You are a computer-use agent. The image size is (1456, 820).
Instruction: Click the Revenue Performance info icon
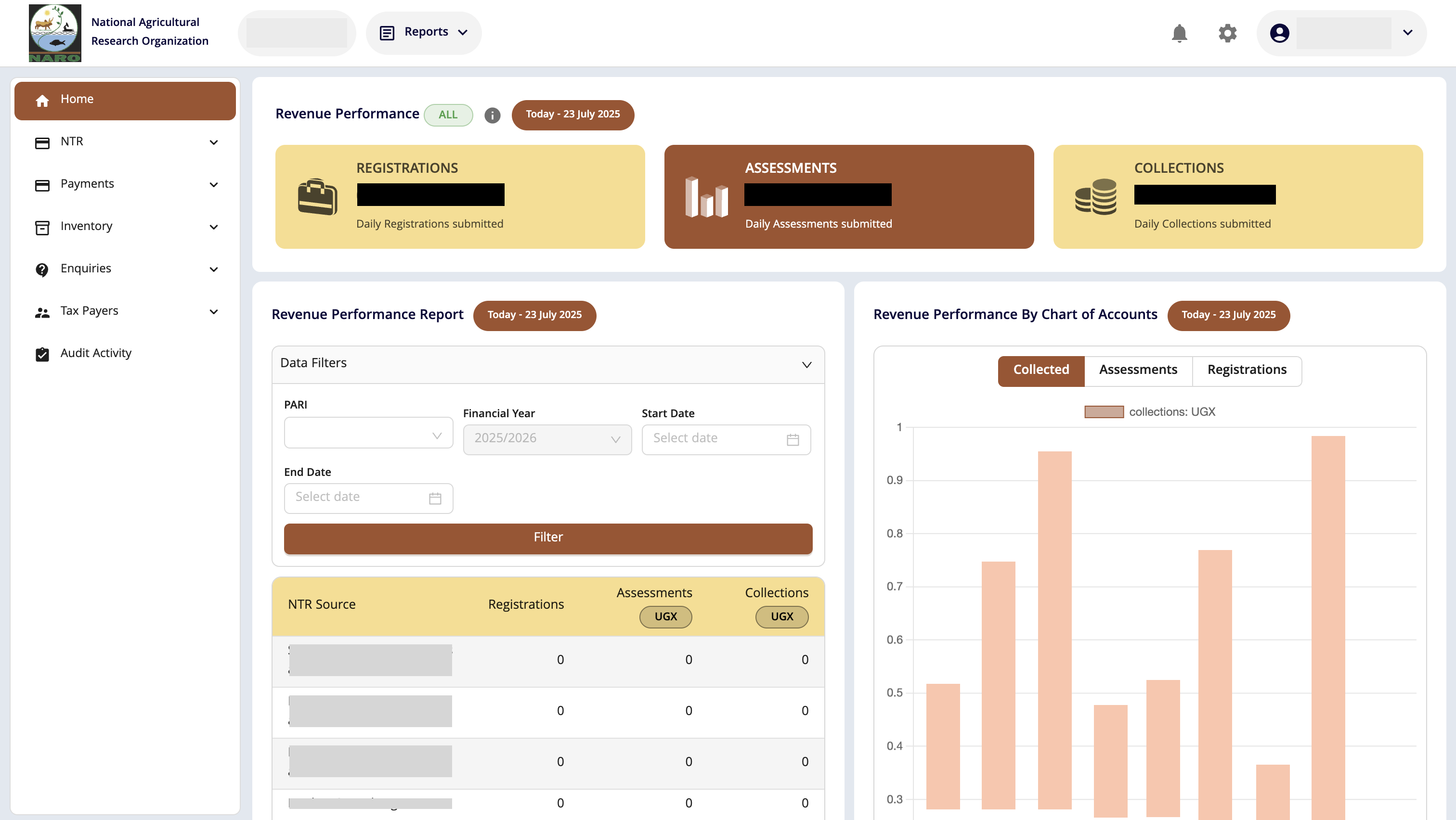pyautogui.click(x=492, y=115)
